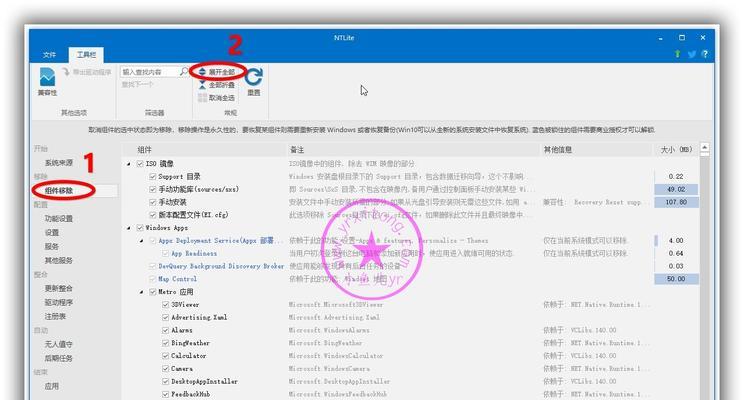The width and height of the screenshot is (744, 400).
Task: Open 更新整合 in the sidebar
Action: click(x=59, y=288)
